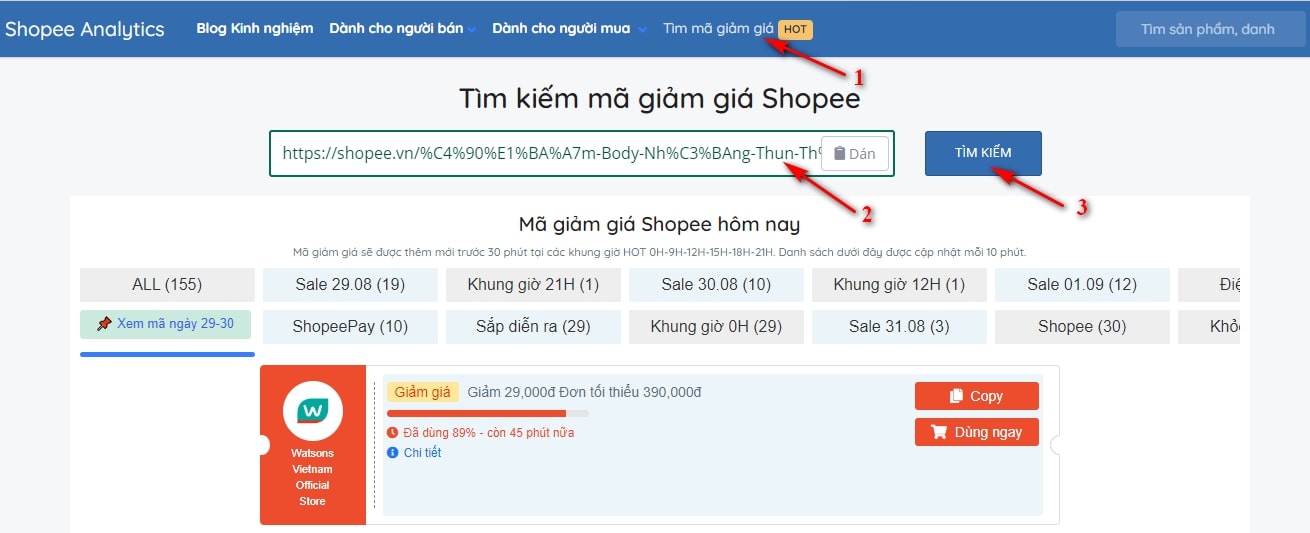Click the HOT badge in navigation

click(796, 29)
